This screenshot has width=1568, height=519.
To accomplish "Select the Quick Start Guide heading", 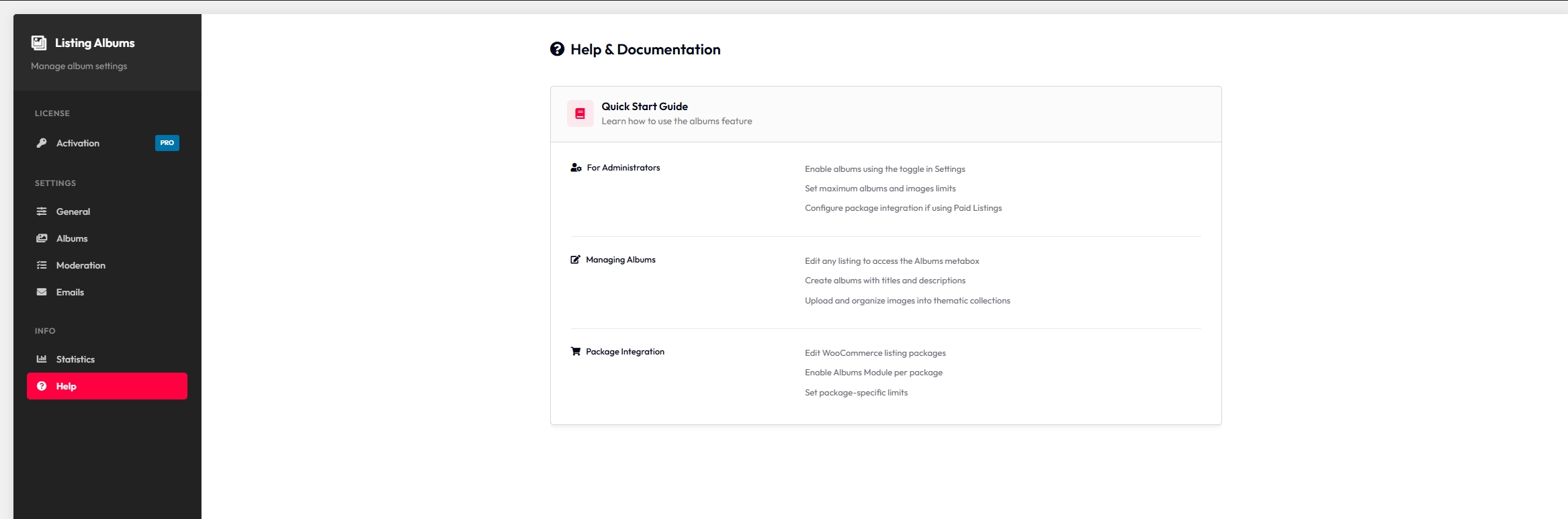I will pyautogui.click(x=644, y=106).
